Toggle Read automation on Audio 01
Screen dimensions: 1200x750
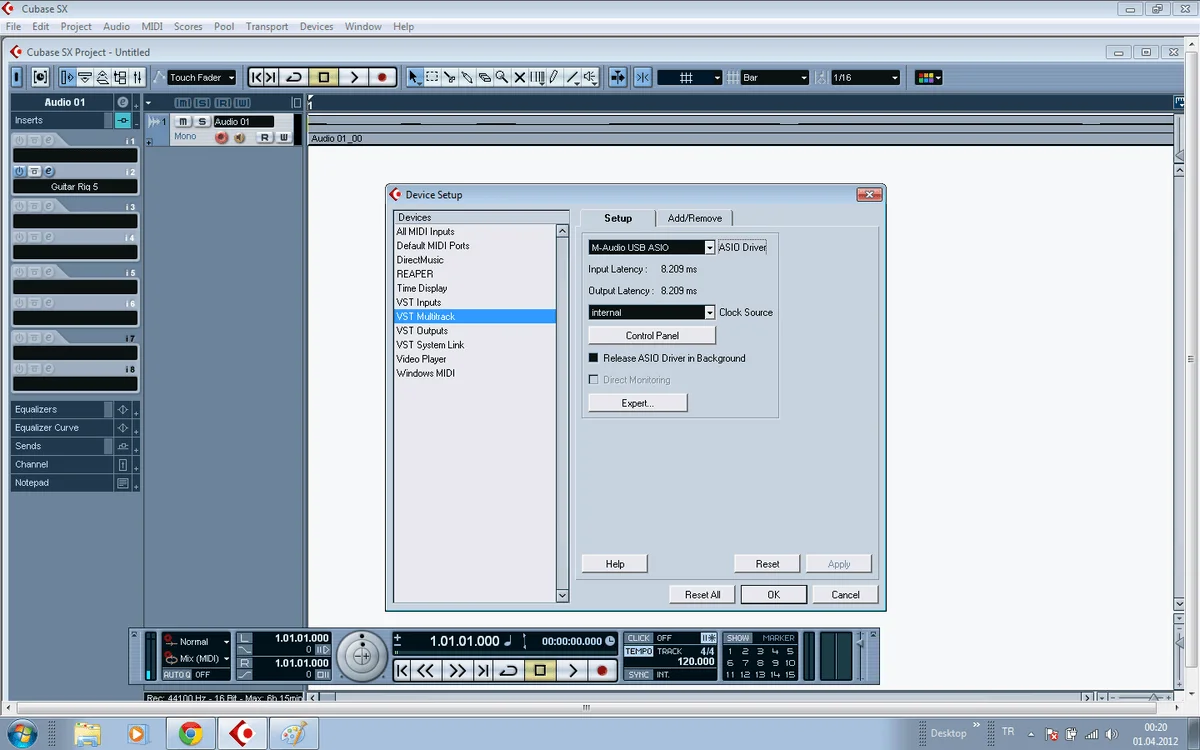(x=265, y=138)
